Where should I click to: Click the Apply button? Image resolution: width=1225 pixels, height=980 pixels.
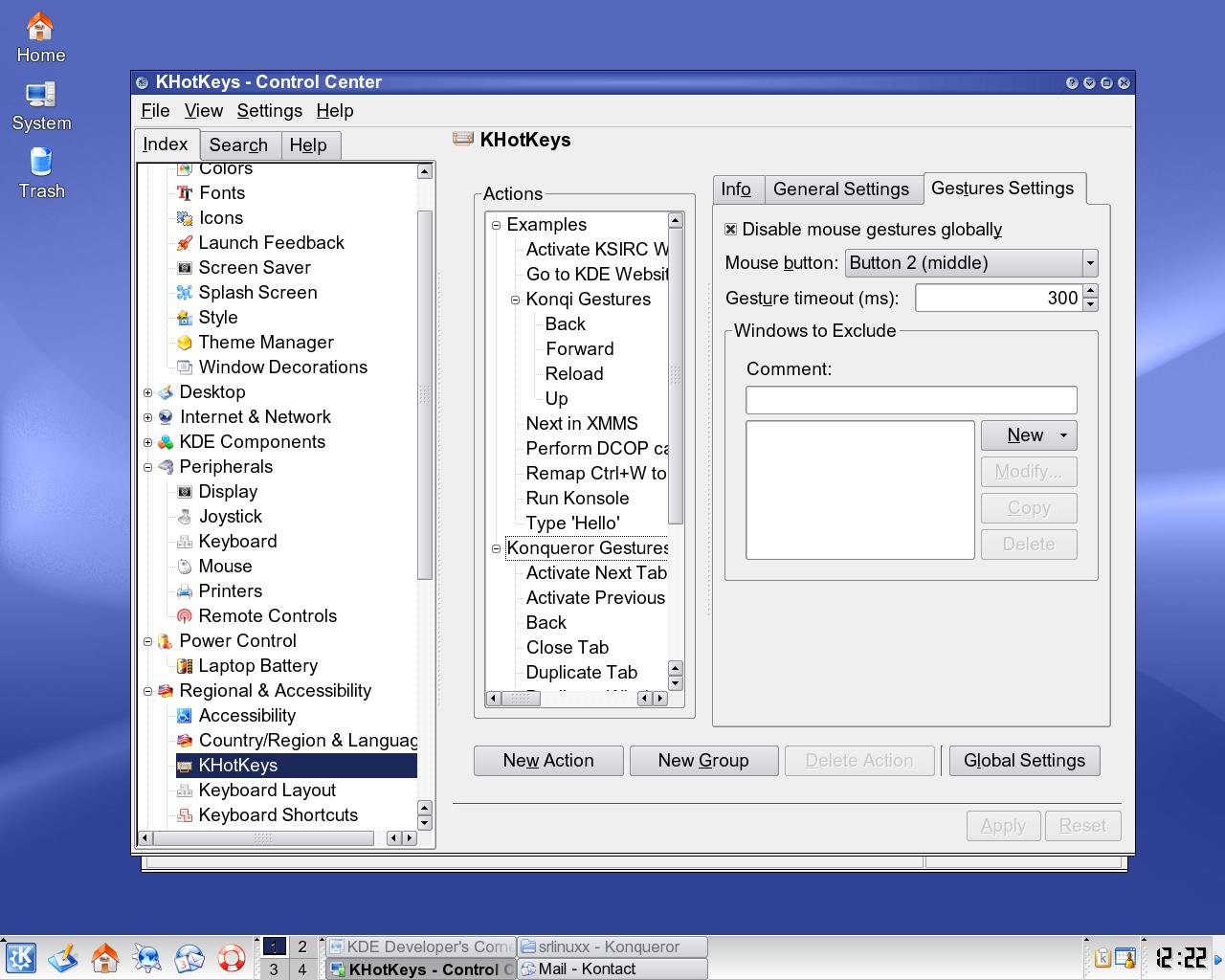pyautogui.click(x=1003, y=826)
